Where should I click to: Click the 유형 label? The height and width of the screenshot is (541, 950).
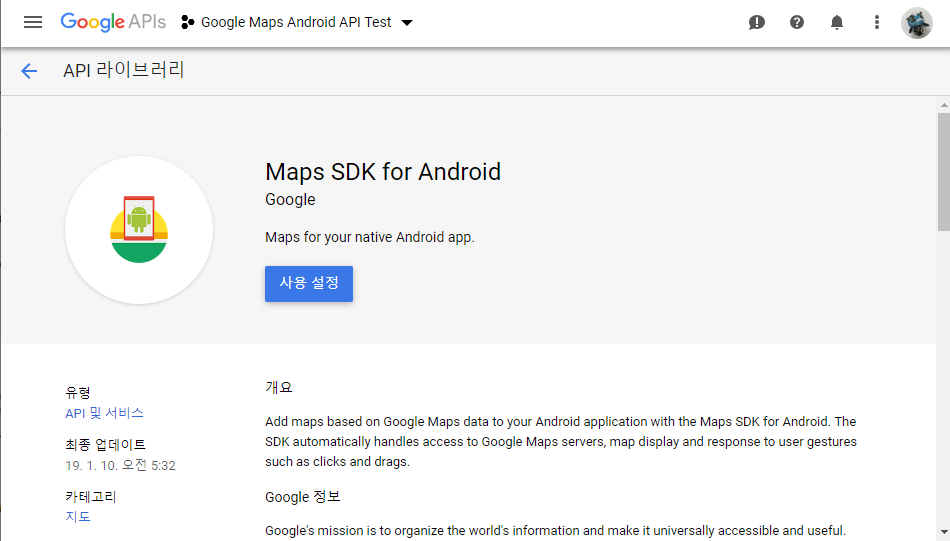click(78, 393)
